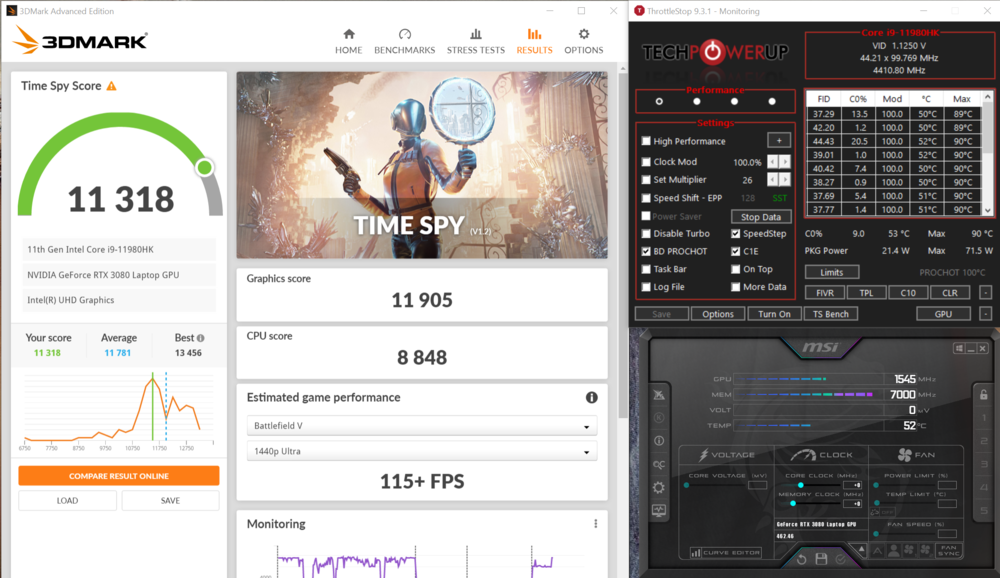Screen dimensions: 1000x578
Task: Open the Battlefield V game dropdown
Action: coord(421,427)
